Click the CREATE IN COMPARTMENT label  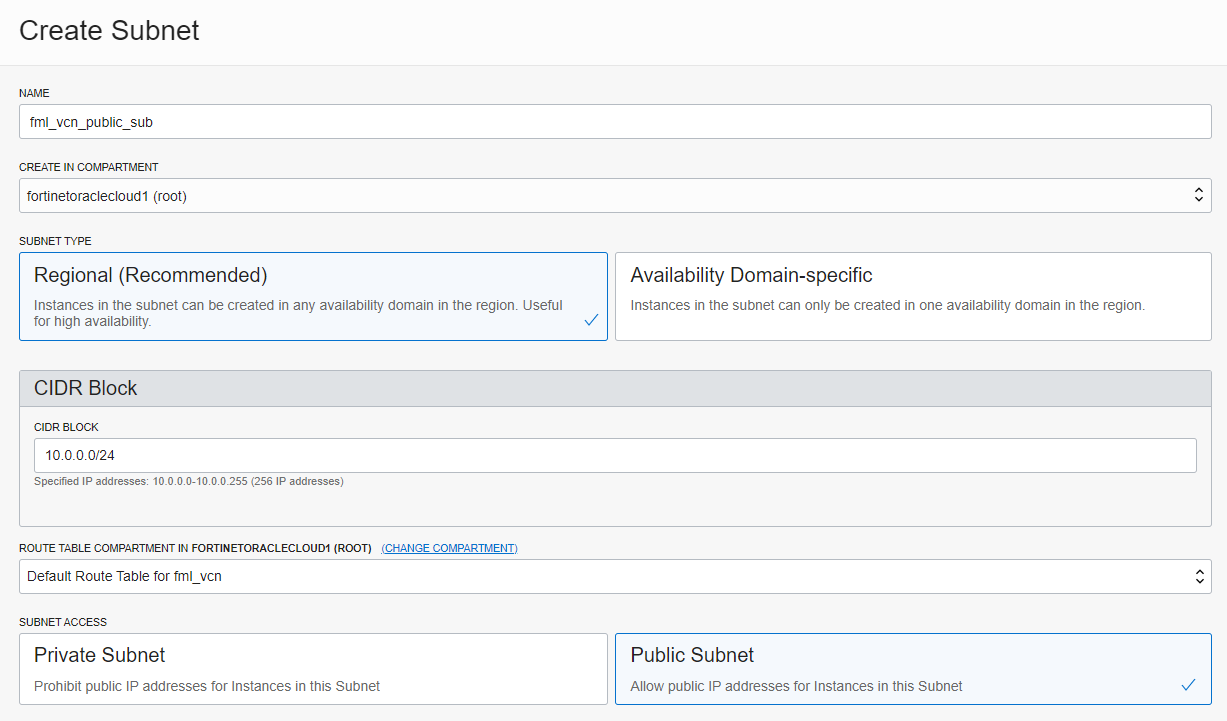tap(89, 167)
